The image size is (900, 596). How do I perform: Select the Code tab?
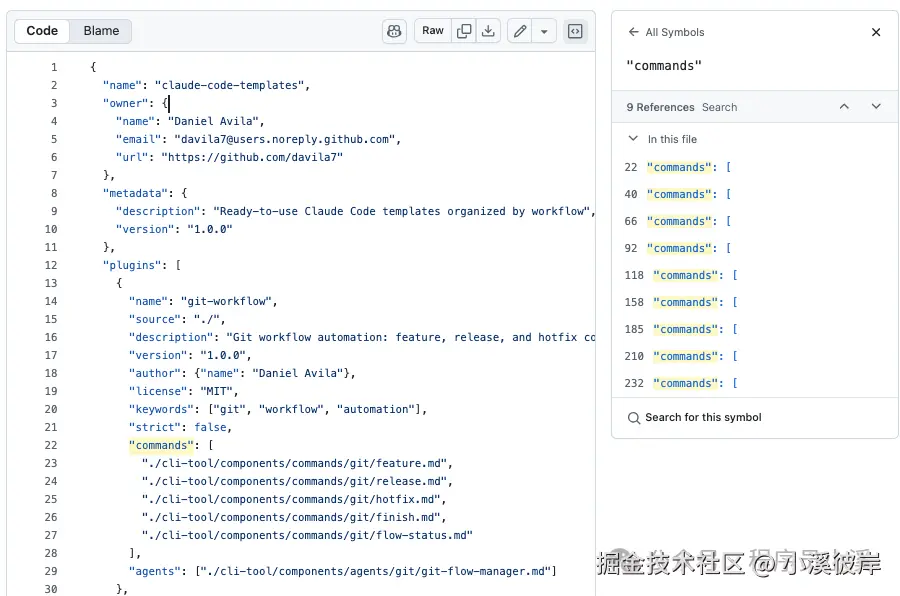pyautogui.click(x=42, y=31)
